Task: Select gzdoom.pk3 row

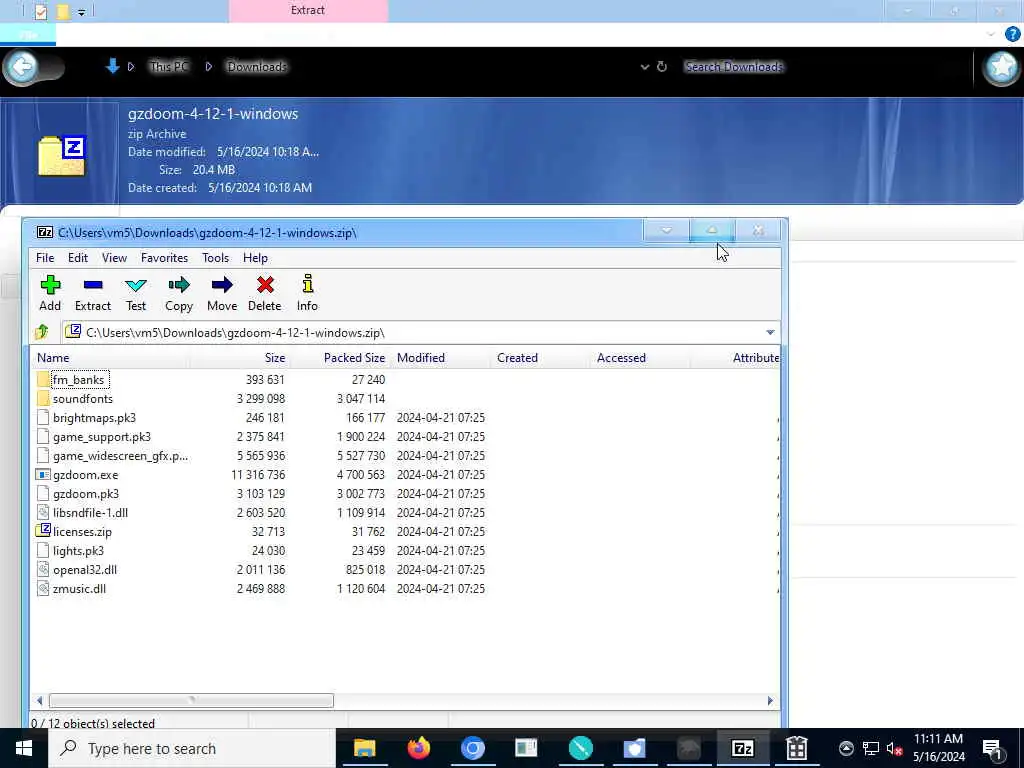Action: click(x=86, y=494)
